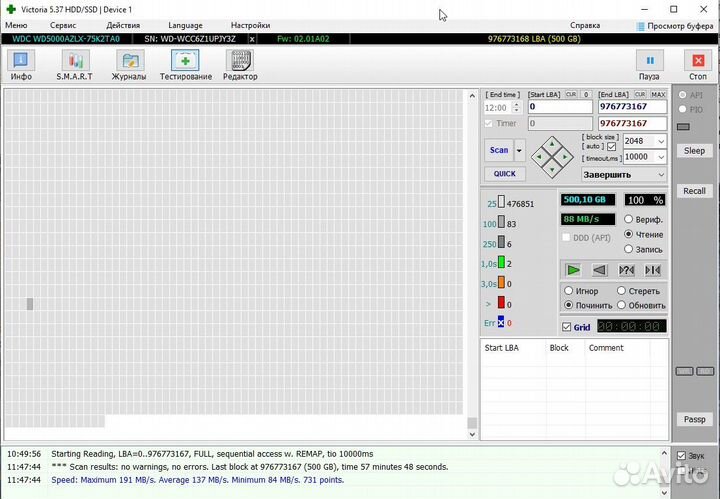Click the End time spinner arrows
The width and height of the screenshot is (720, 499).
[x=517, y=108]
